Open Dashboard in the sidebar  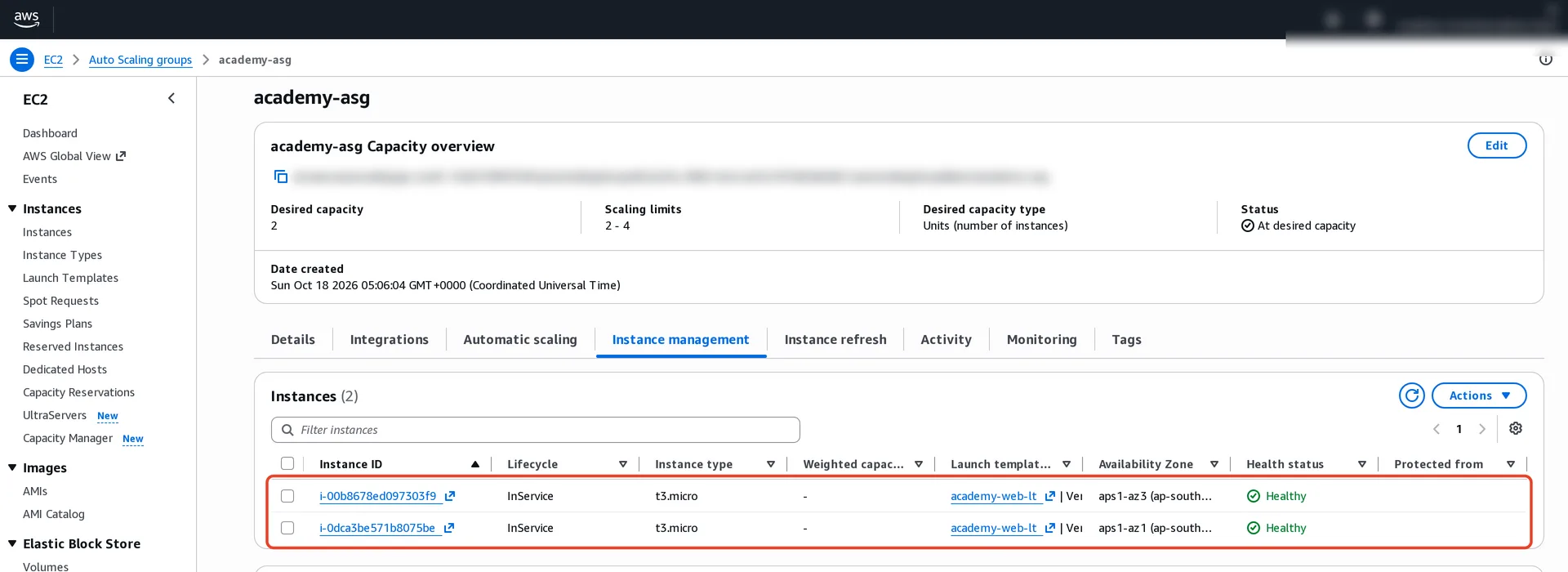[50, 133]
